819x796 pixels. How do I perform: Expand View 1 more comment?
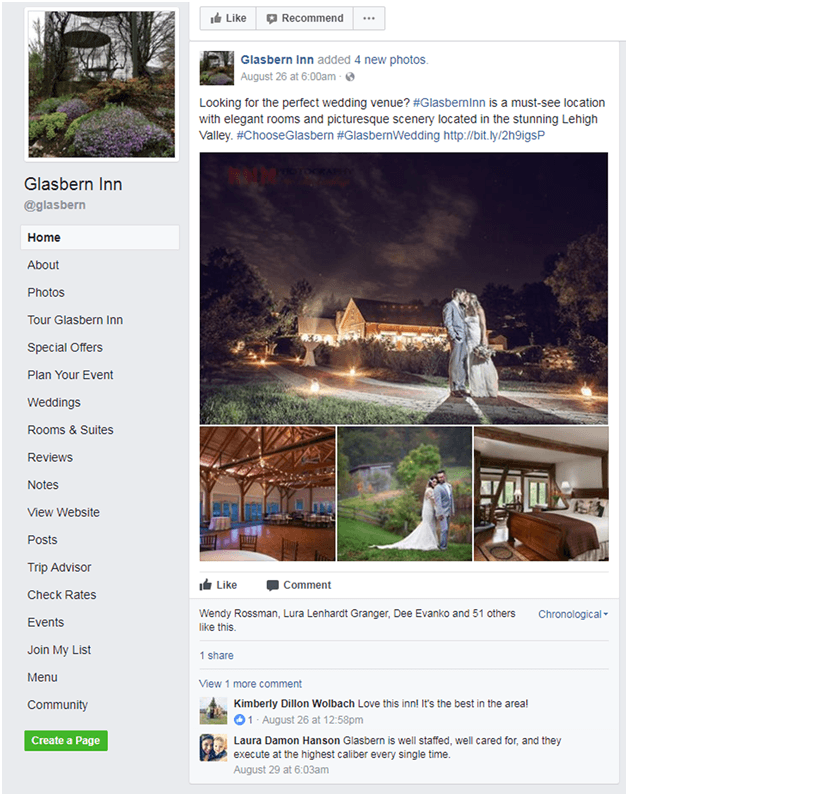[x=250, y=684]
